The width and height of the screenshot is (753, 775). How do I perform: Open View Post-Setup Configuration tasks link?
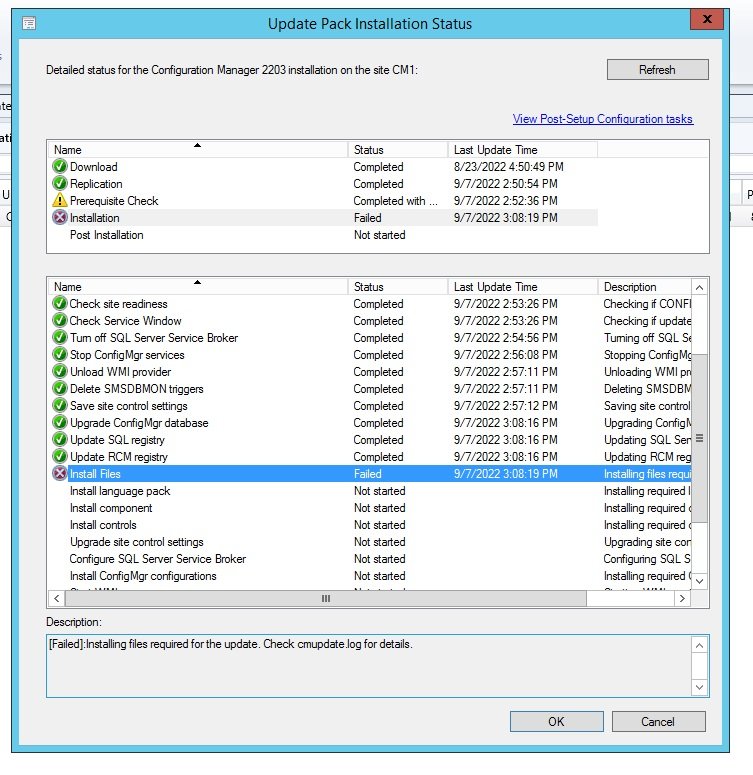pyautogui.click(x=603, y=119)
